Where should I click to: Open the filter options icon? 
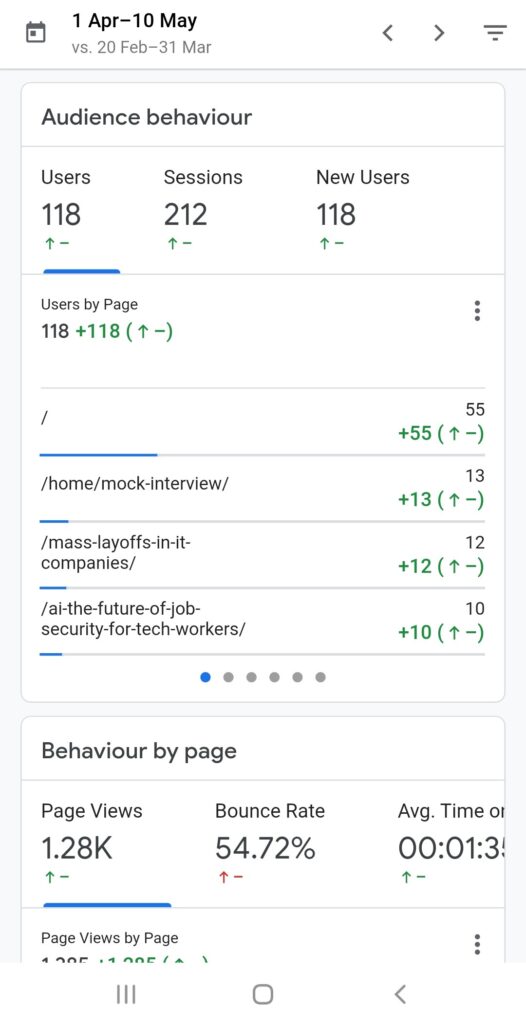click(x=495, y=32)
